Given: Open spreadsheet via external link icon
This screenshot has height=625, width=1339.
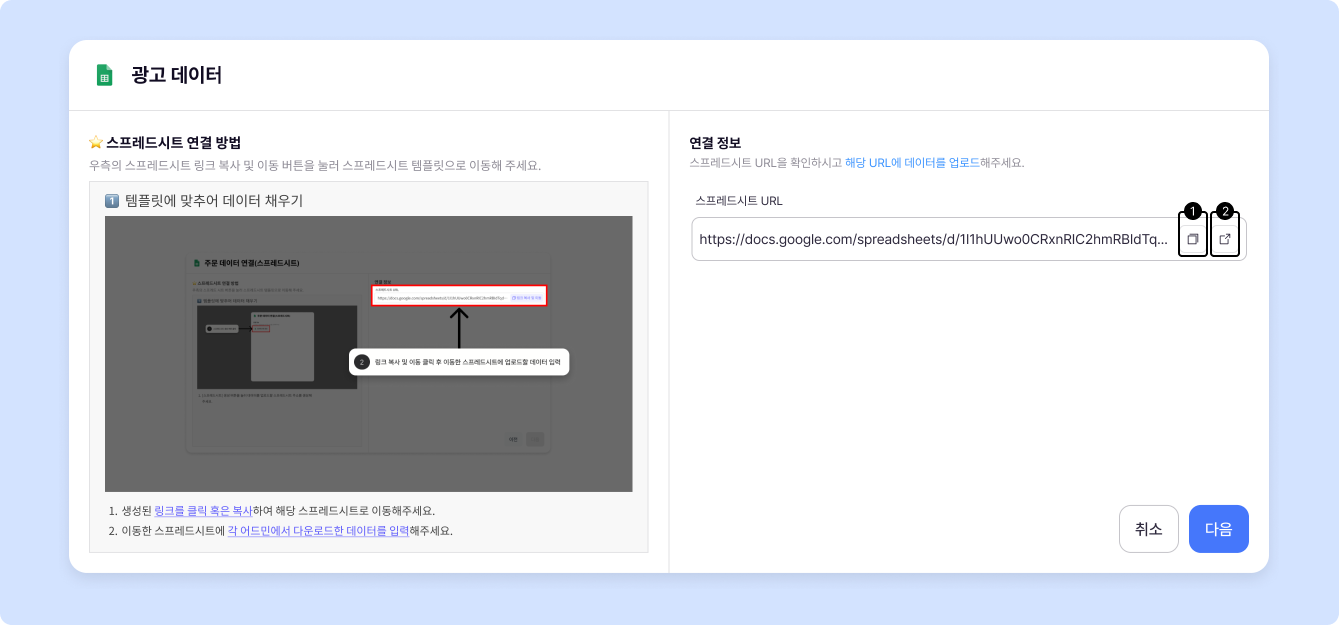Looking at the screenshot, I should pyautogui.click(x=1225, y=240).
